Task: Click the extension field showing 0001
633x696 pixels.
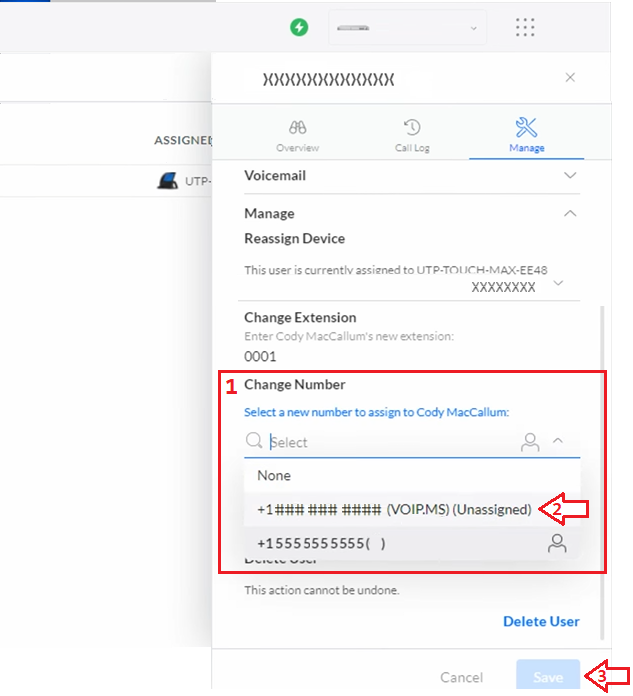Action: [x=260, y=356]
